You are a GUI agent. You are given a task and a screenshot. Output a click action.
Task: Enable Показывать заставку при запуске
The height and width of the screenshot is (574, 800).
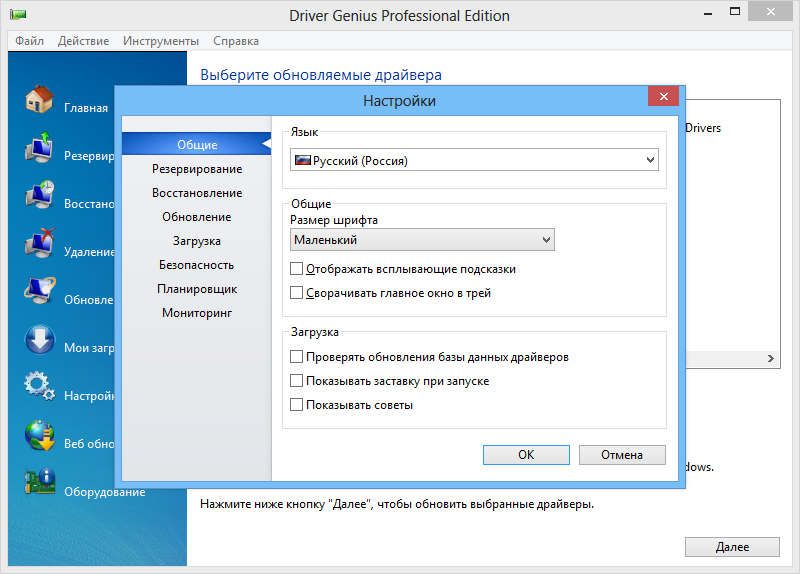(296, 381)
